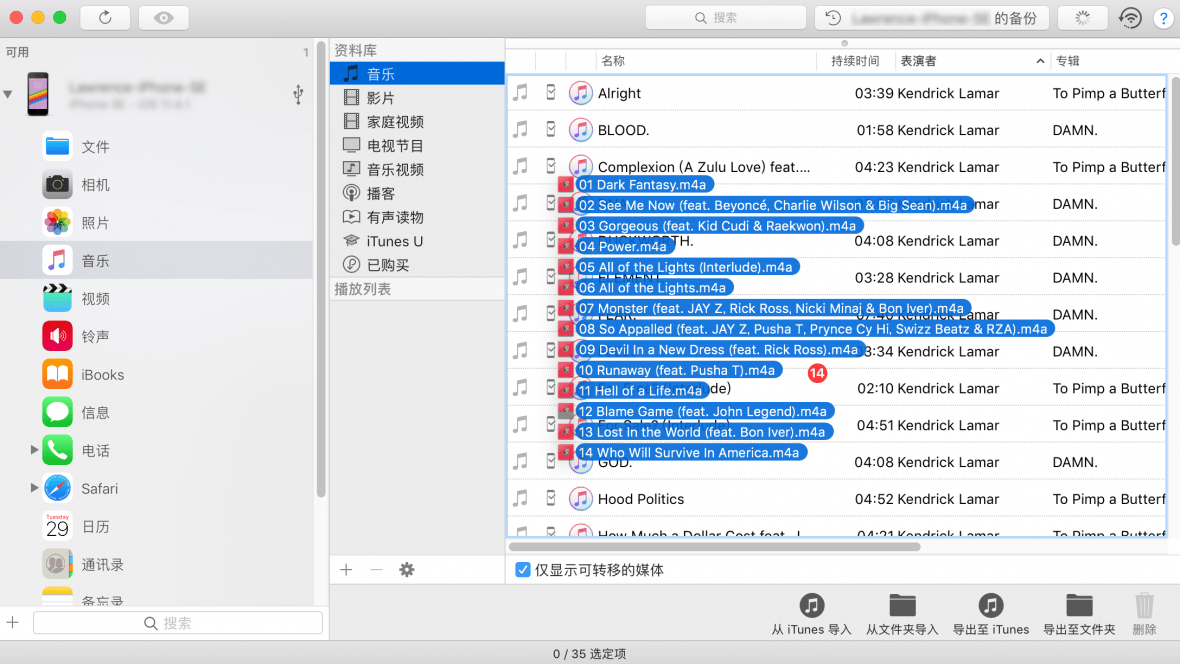Select 音乐 in the device sidebar
The width and height of the screenshot is (1180, 664).
point(156,260)
